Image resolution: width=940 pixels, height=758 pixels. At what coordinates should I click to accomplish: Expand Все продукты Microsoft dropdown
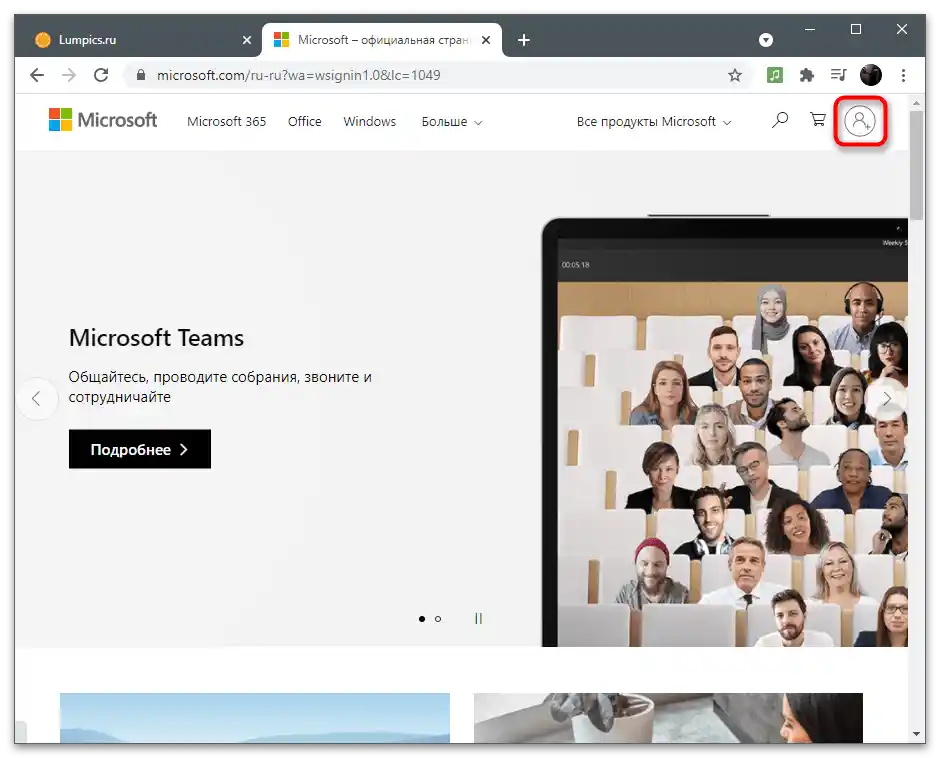point(654,122)
